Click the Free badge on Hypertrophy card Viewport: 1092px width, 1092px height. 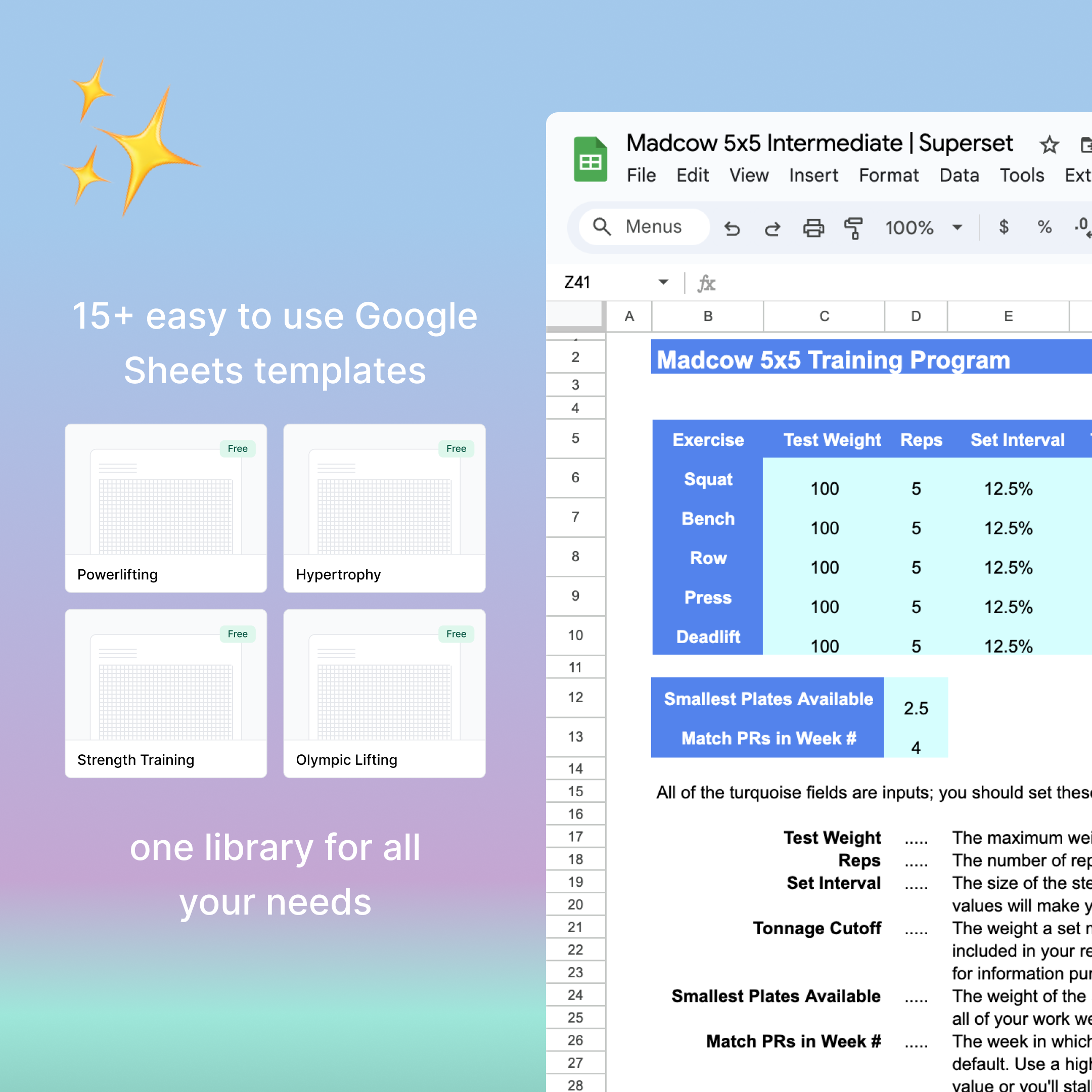456,449
